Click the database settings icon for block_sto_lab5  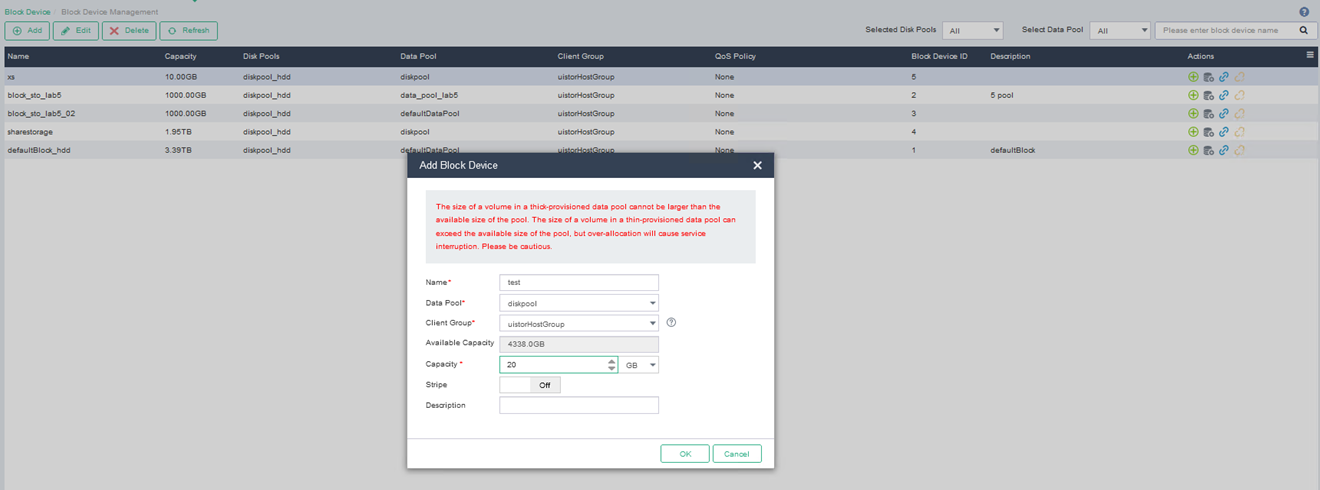1208,95
